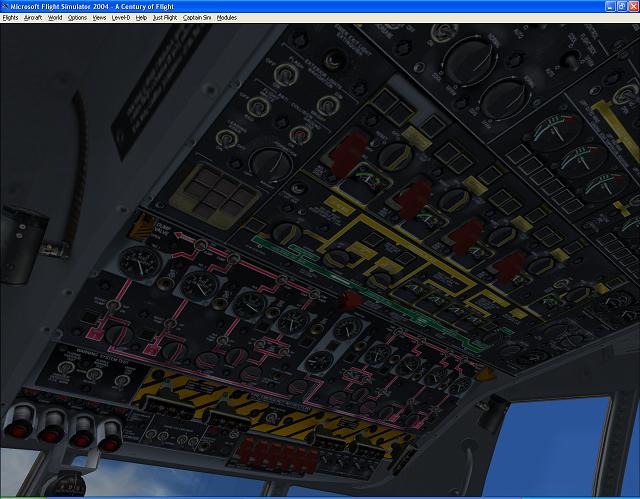Pull the rightmost red engine fire handle

tap(109, 436)
